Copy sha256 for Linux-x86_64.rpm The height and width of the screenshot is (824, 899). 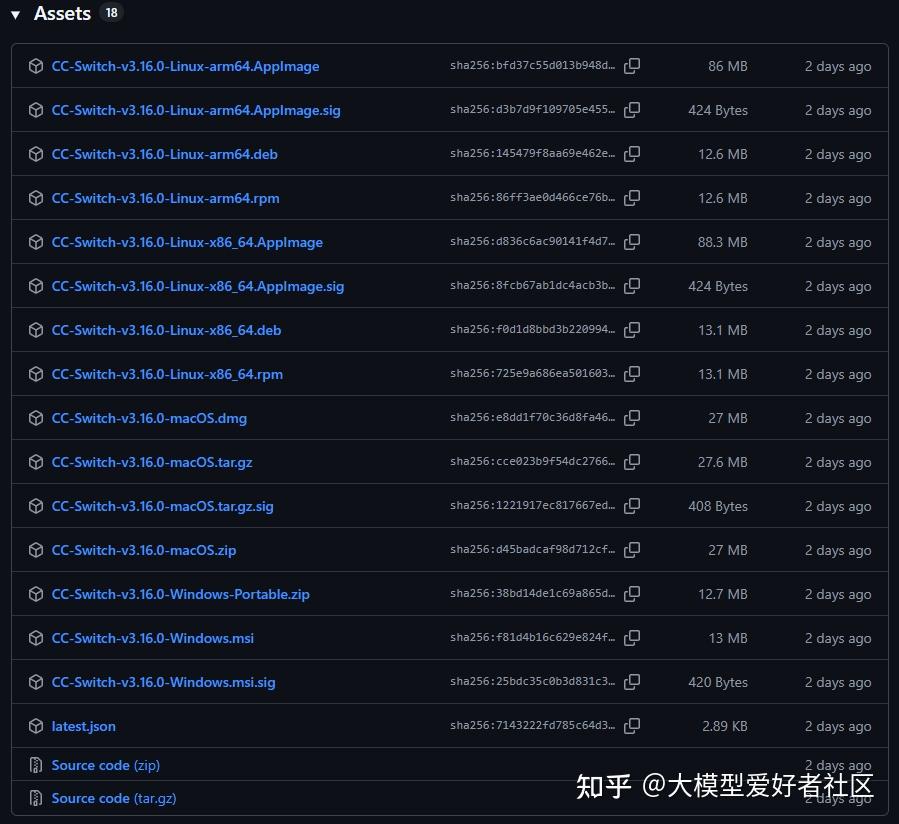632,374
